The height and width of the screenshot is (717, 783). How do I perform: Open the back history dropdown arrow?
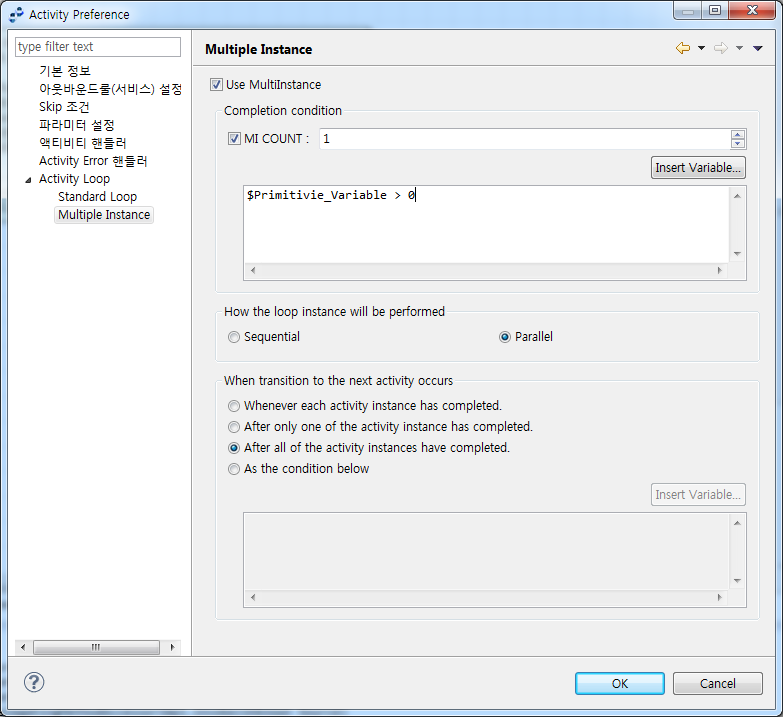tap(701, 48)
